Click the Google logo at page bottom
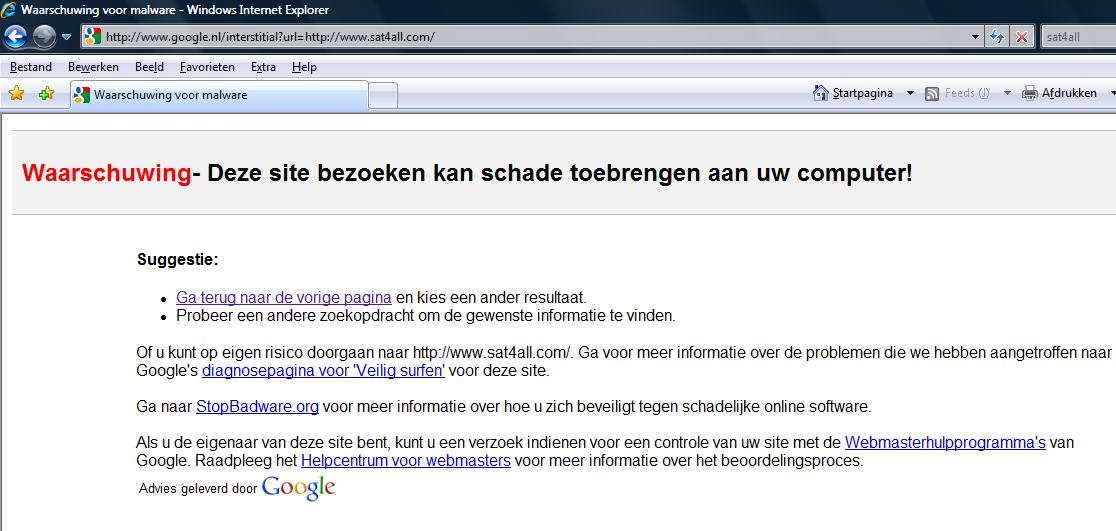Screen dimensions: 1116x531 coord(298,488)
